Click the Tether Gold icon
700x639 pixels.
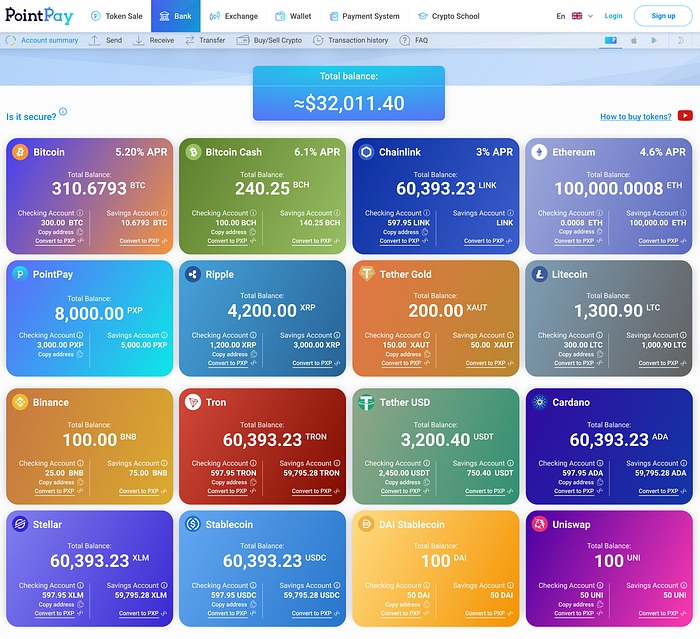367,273
